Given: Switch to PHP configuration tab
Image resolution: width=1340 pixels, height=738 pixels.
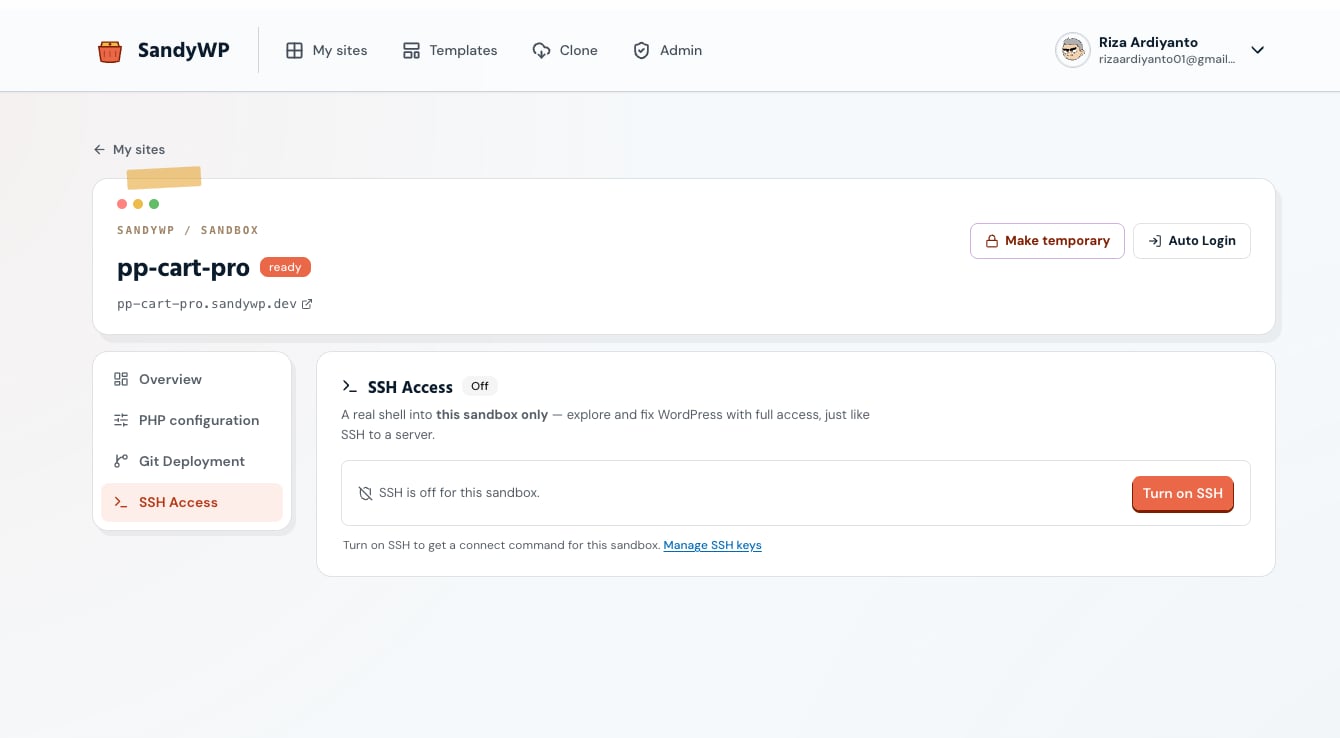Looking at the screenshot, I should pyautogui.click(x=192, y=420).
